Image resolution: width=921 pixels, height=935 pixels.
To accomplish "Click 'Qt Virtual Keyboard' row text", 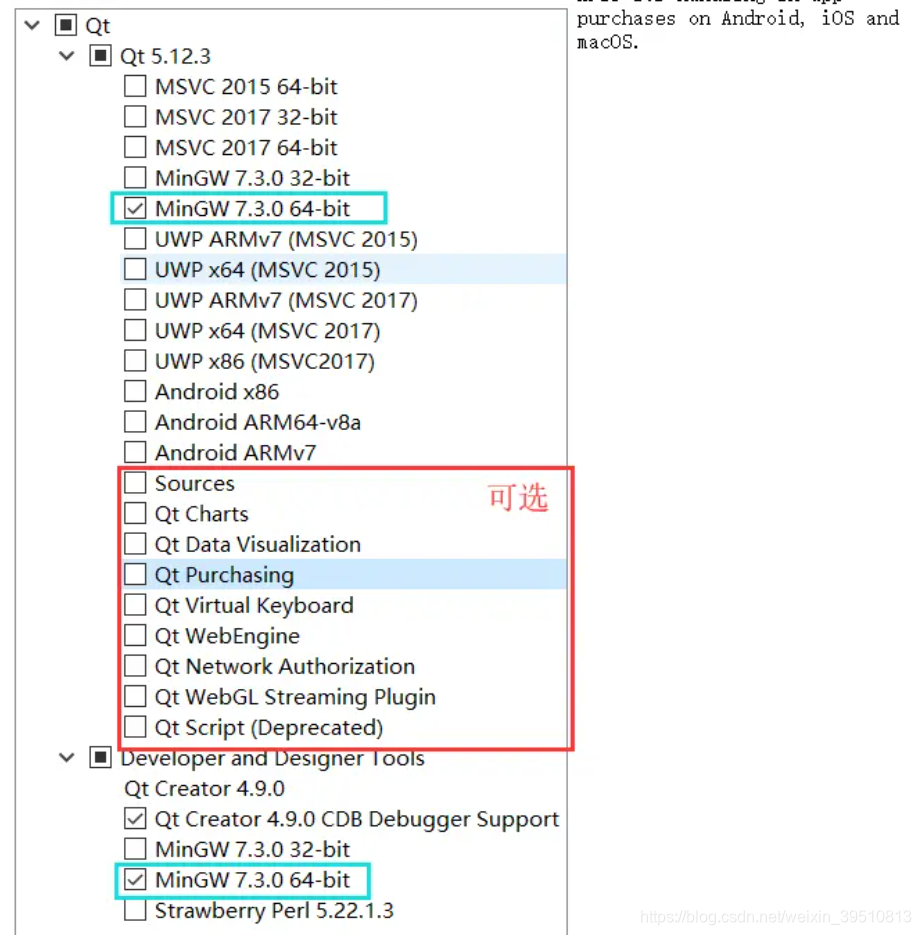I will [254, 605].
